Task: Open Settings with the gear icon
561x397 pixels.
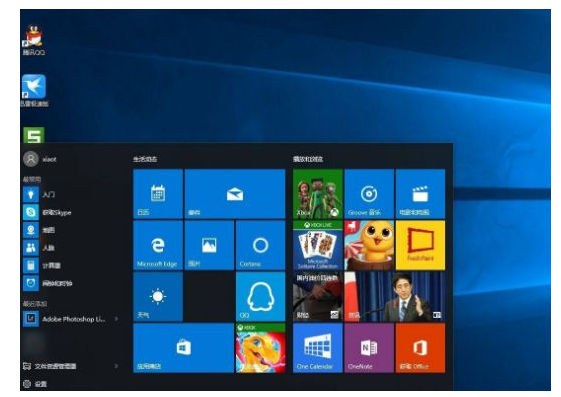Action: pyautogui.click(x=36, y=384)
